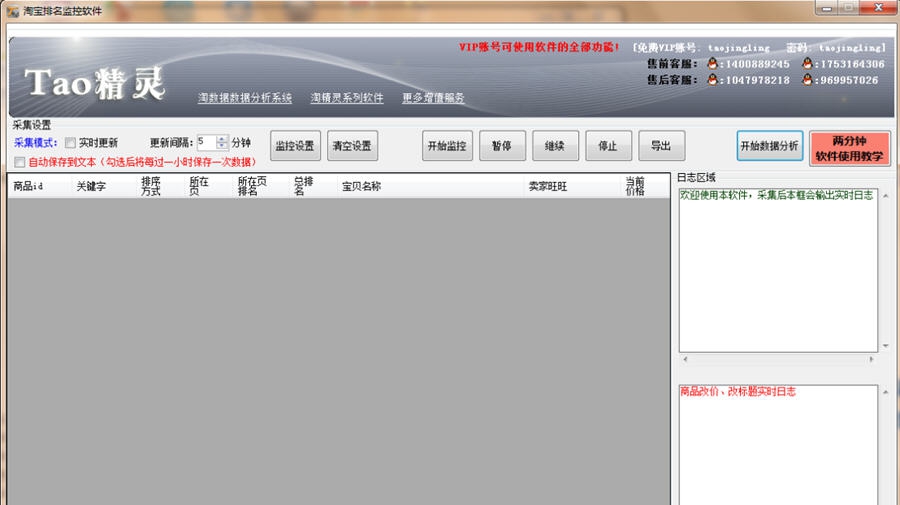Start monitoring with 开始监控
The width and height of the screenshot is (900, 505).
447,146
